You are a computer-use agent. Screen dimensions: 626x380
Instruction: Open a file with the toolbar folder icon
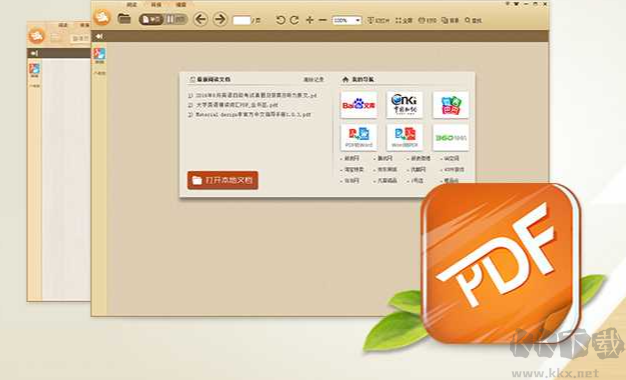point(124,18)
